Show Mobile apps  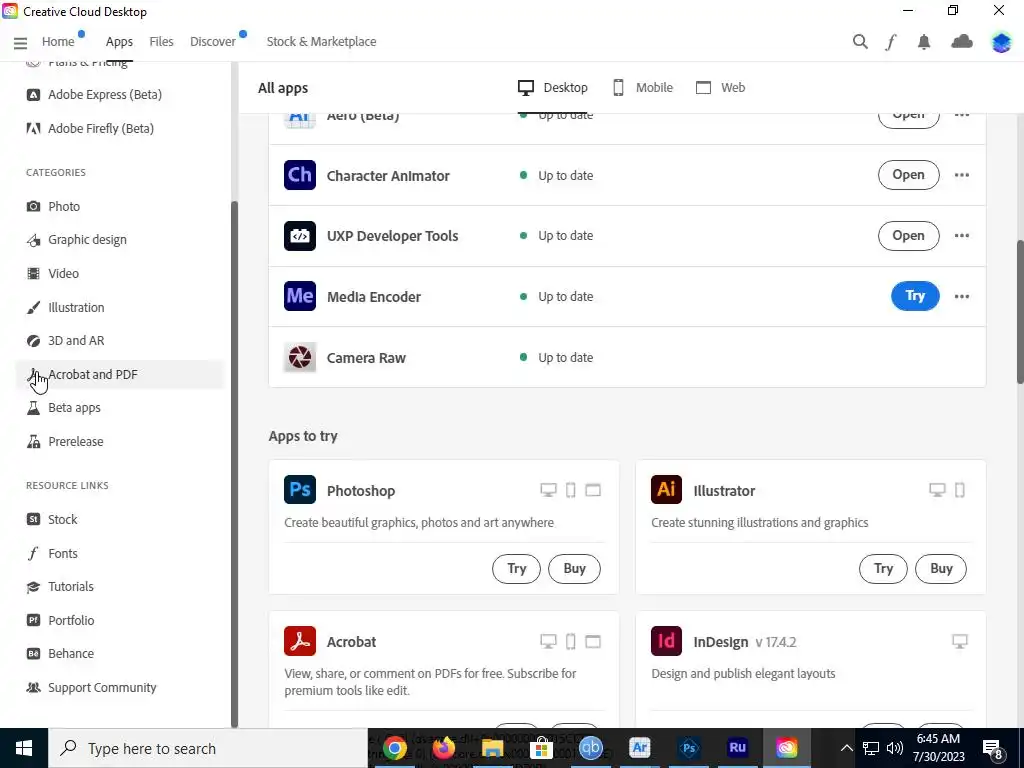[x=643, y=88]
